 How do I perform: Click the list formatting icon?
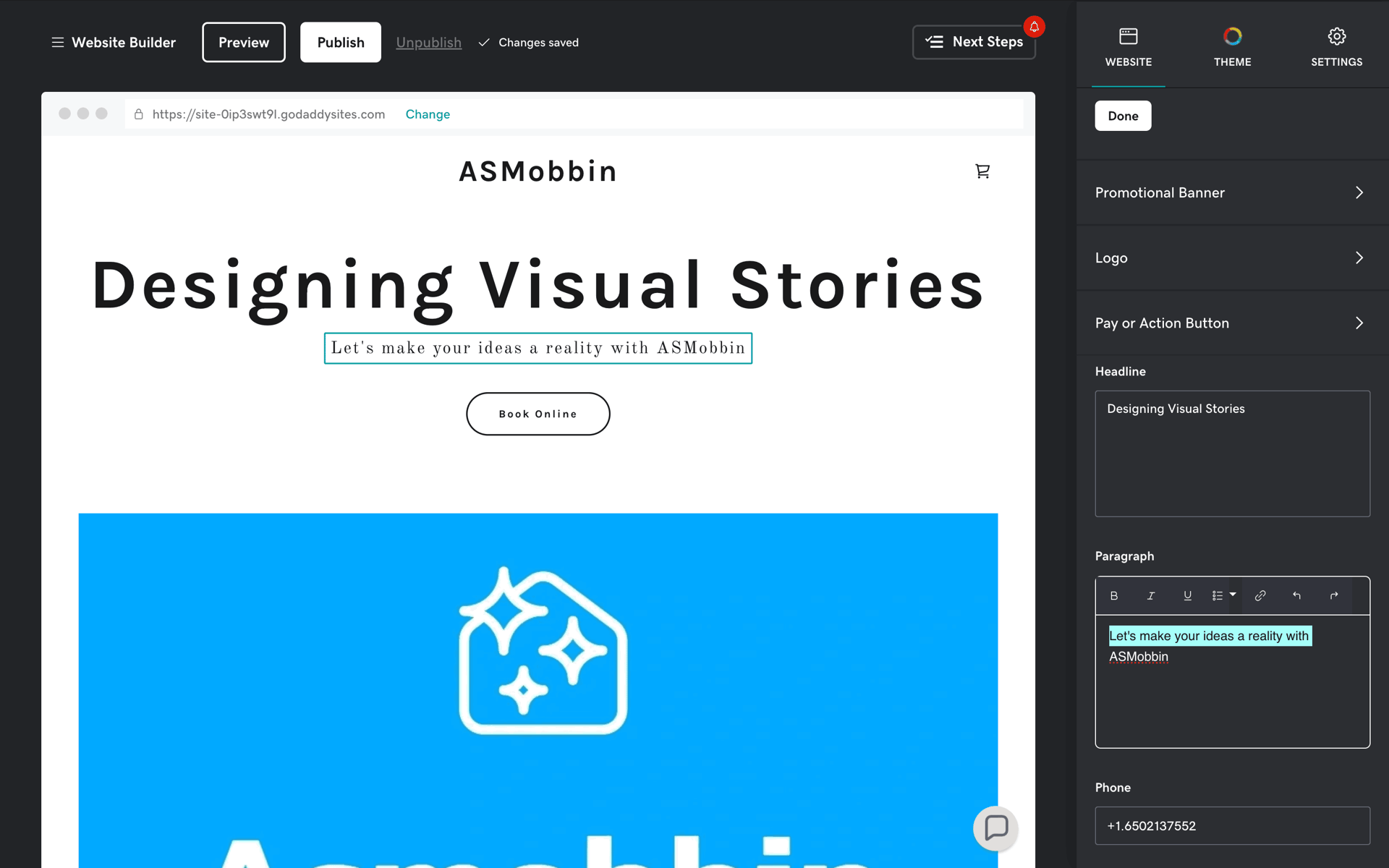[x=1218, y=595]
